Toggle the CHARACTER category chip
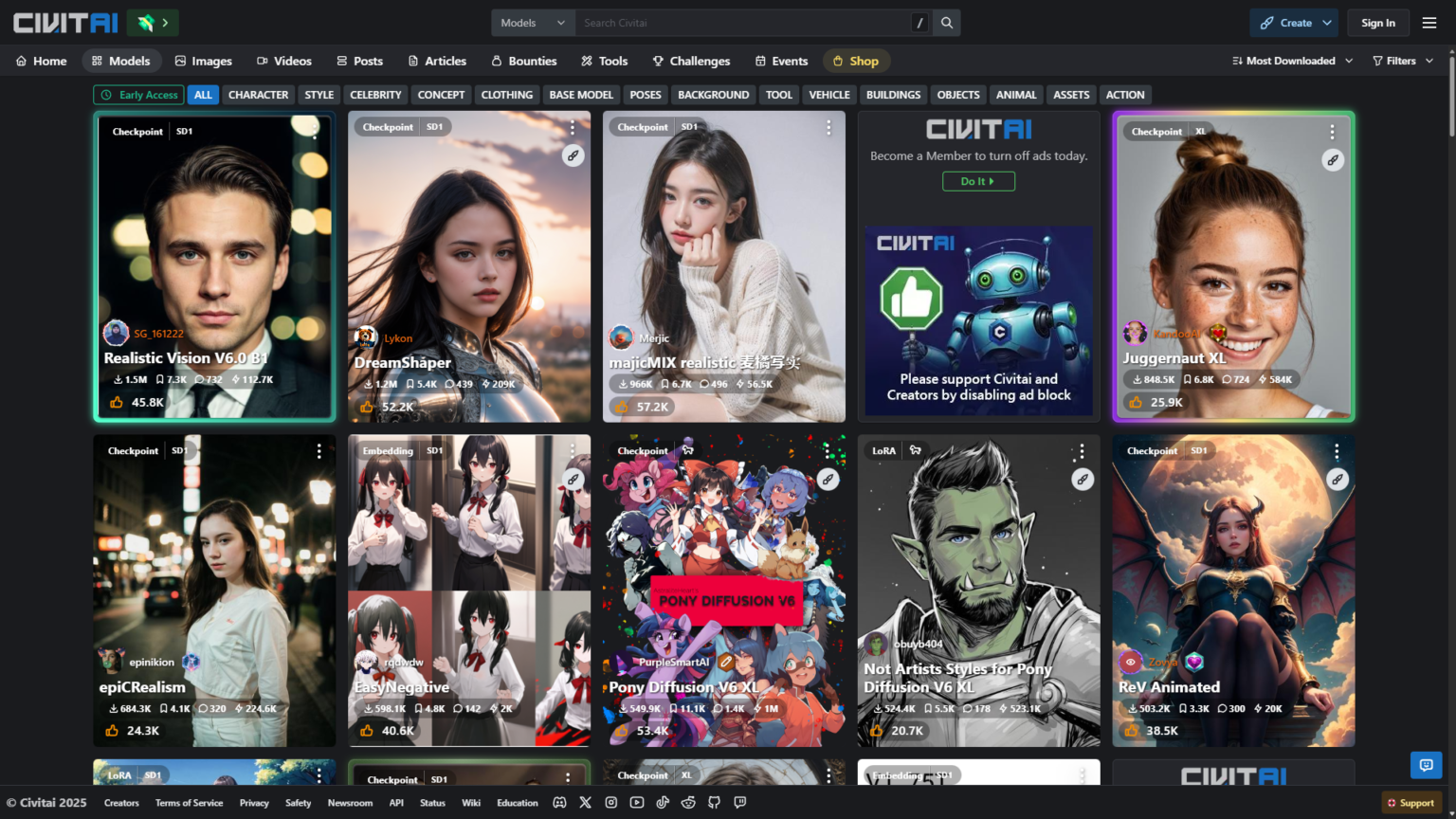The height and width of the screenshot is (819, 1456). [x=258, y=95]
